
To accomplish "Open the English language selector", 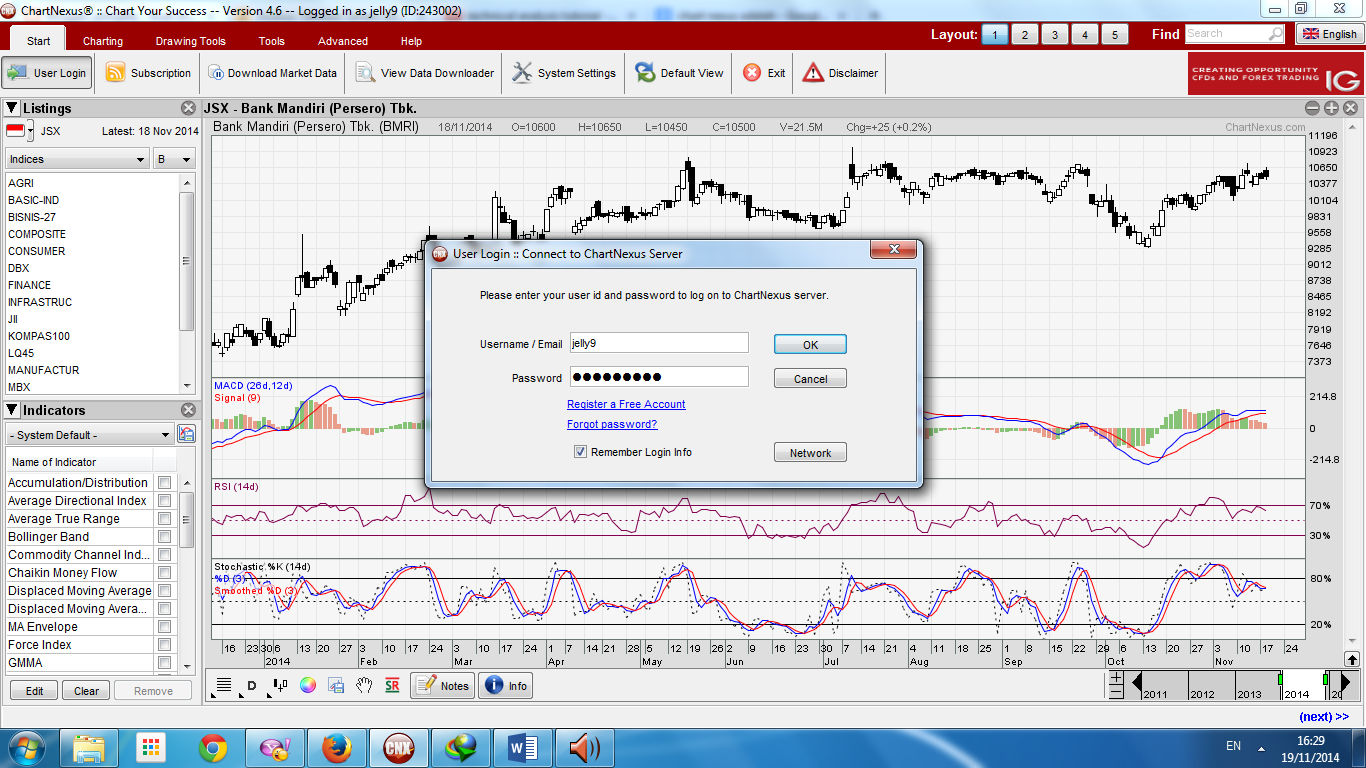I will click(1330, 34).
